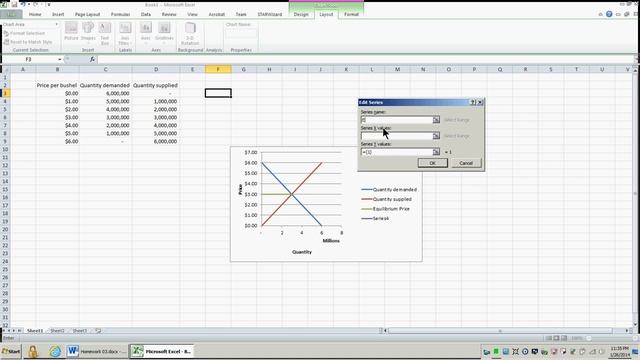Open the Formulas tab

(x=120, y=14)
